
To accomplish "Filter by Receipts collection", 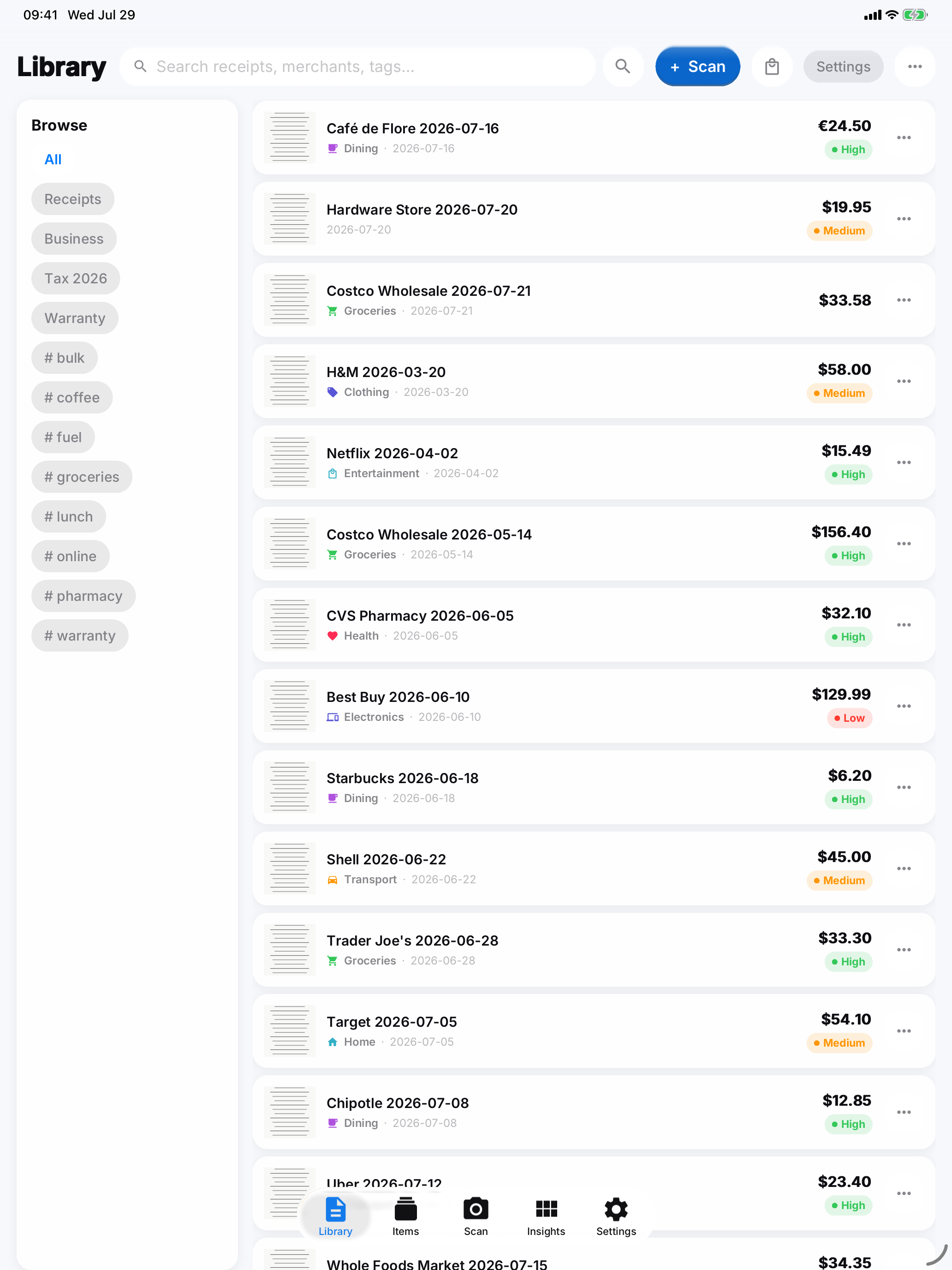I will [73, 199].
